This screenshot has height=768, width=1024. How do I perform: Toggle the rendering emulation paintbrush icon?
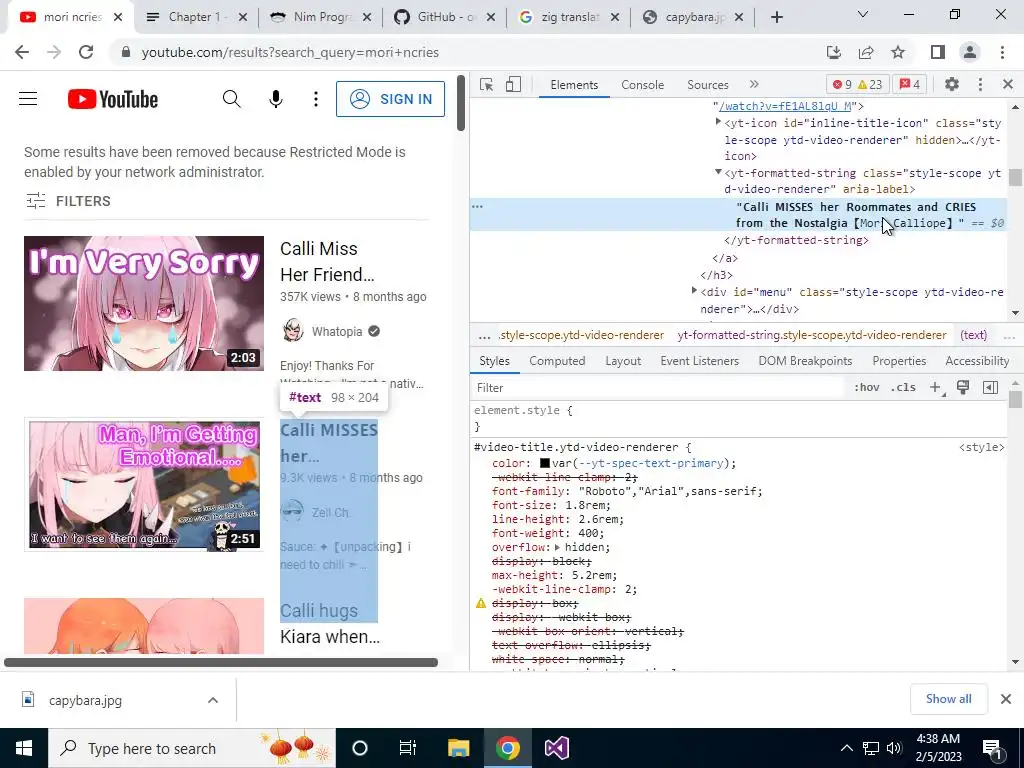pos(963,388)
